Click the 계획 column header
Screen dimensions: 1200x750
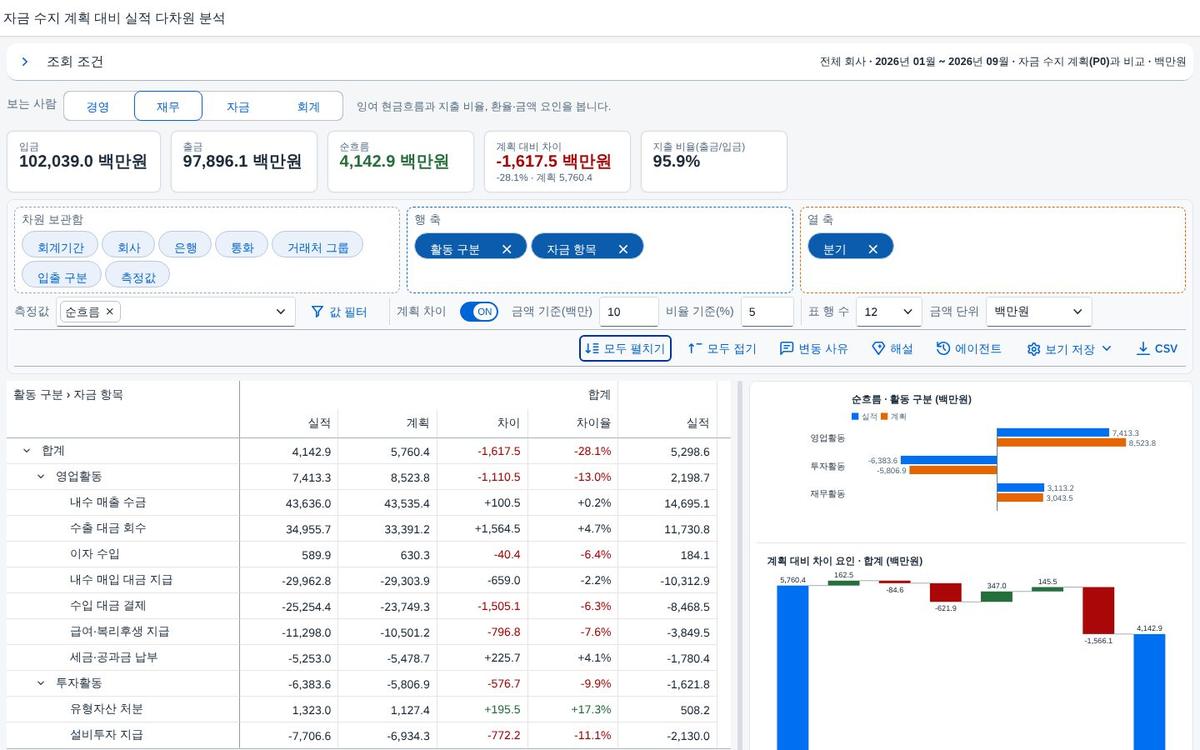(385, 423)
